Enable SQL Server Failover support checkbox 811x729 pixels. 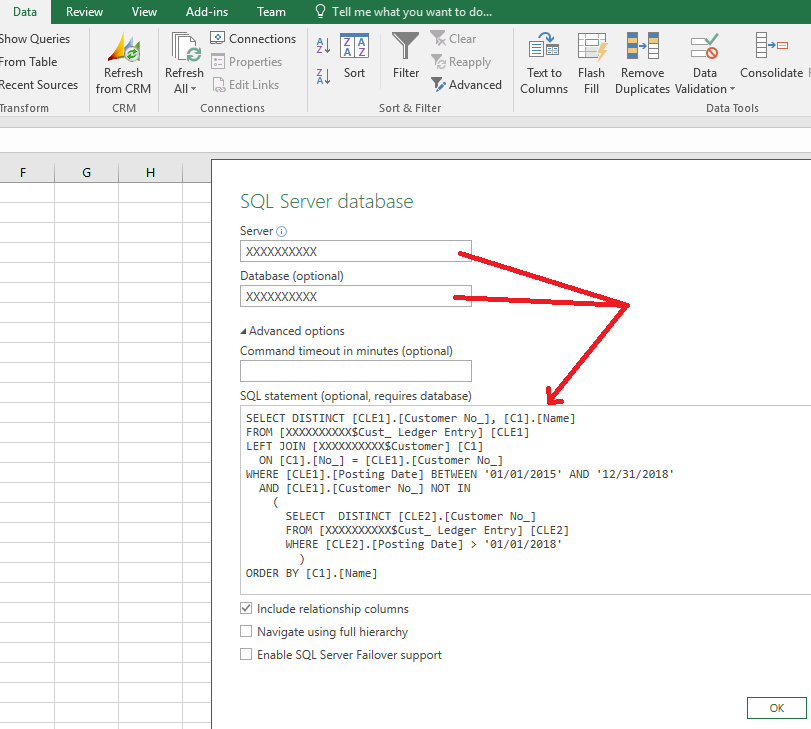pos(246,654)
